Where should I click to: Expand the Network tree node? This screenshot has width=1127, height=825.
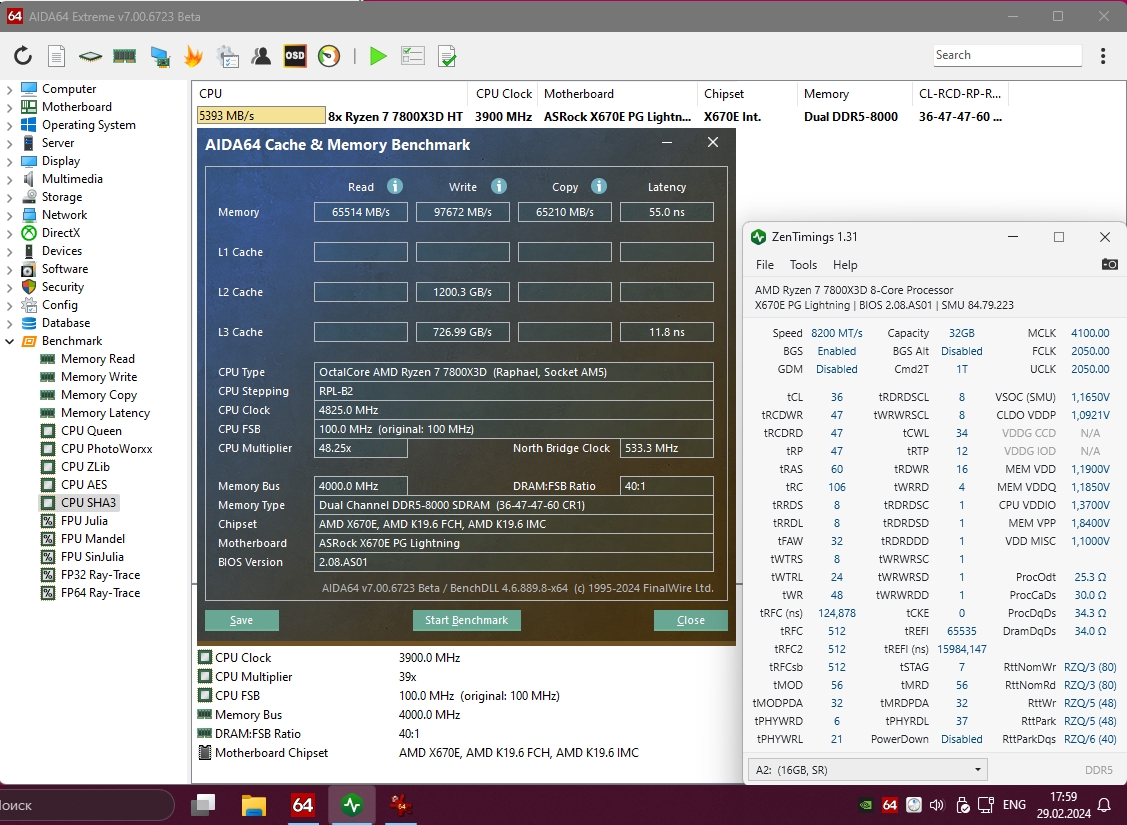[x=9, y=215]
